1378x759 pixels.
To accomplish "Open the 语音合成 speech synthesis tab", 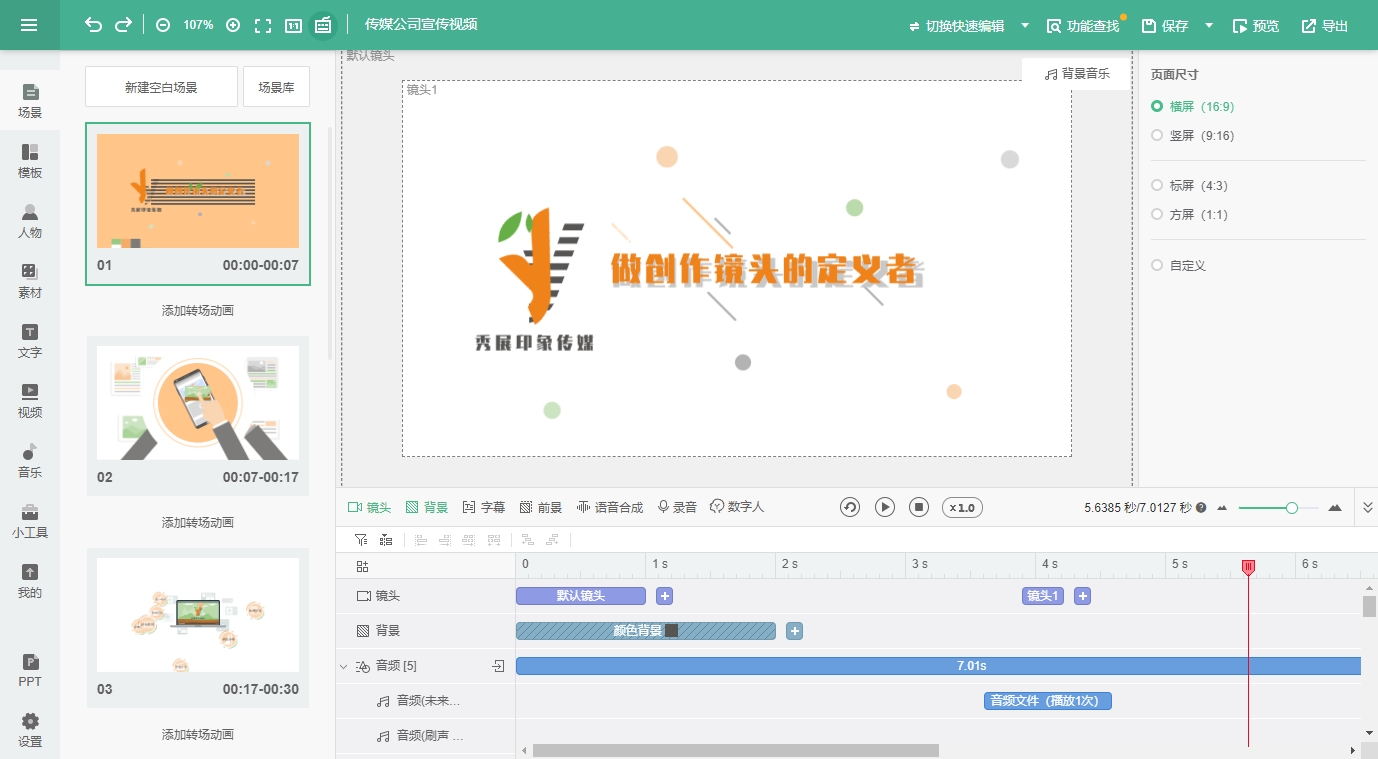I will tap(610, 508).
